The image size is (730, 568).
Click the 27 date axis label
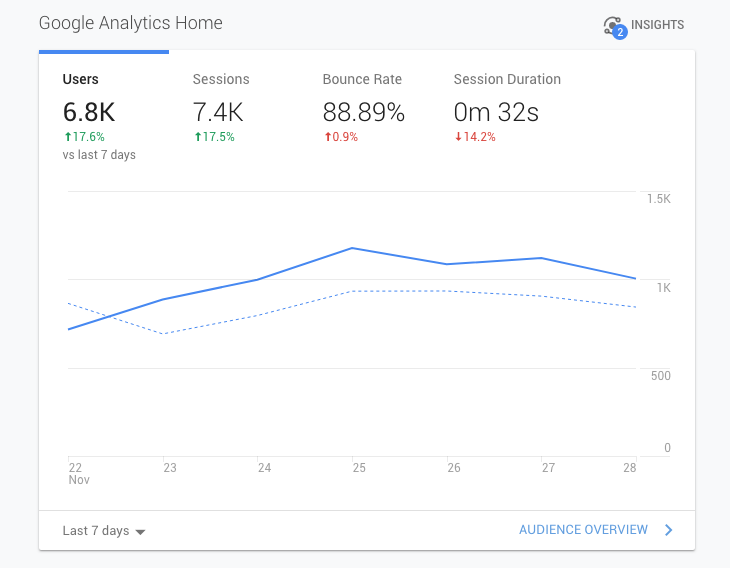pos(548,467)
